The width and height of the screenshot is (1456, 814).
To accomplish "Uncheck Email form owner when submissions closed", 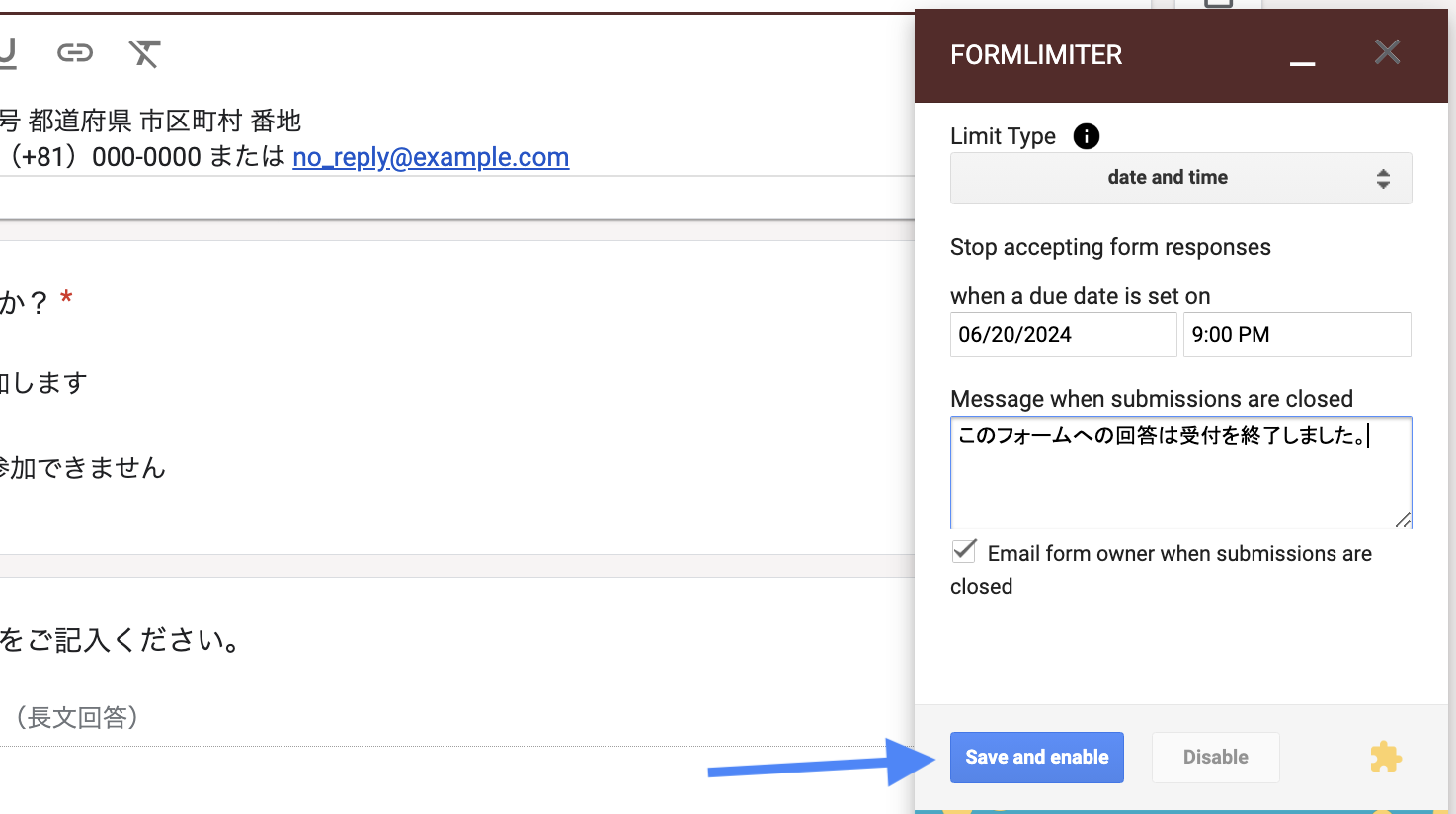I will click(964, 551).
